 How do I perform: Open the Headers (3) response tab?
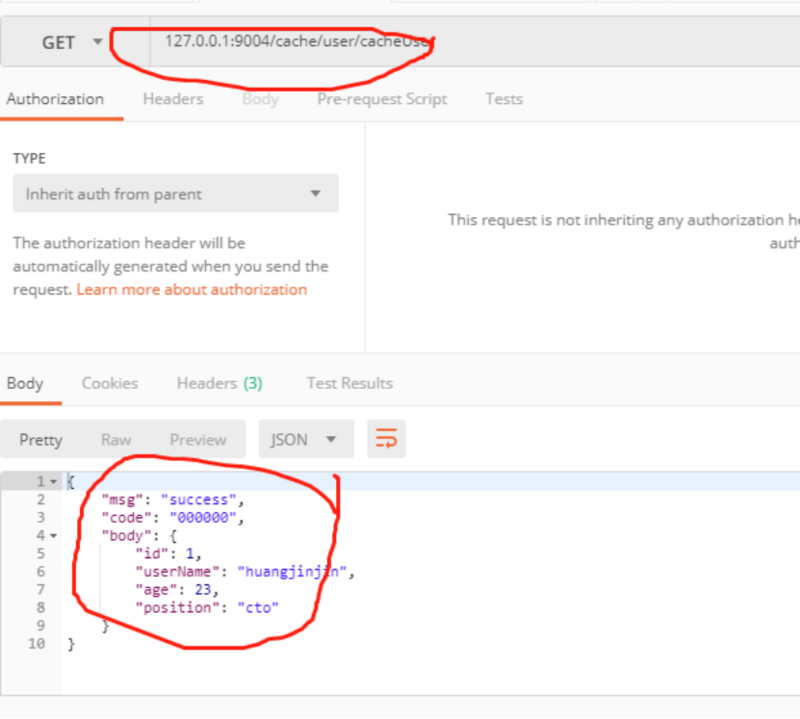(218, 382)
